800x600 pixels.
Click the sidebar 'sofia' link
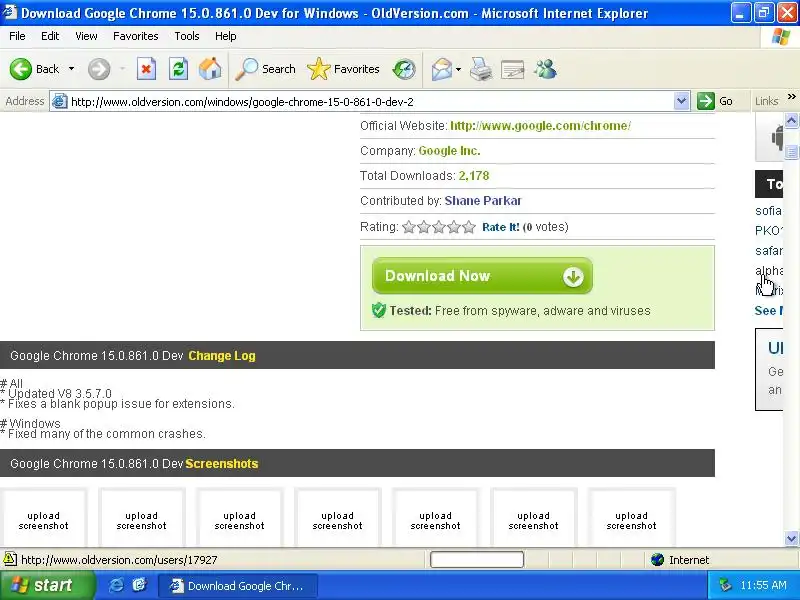[x=768, y=211]
